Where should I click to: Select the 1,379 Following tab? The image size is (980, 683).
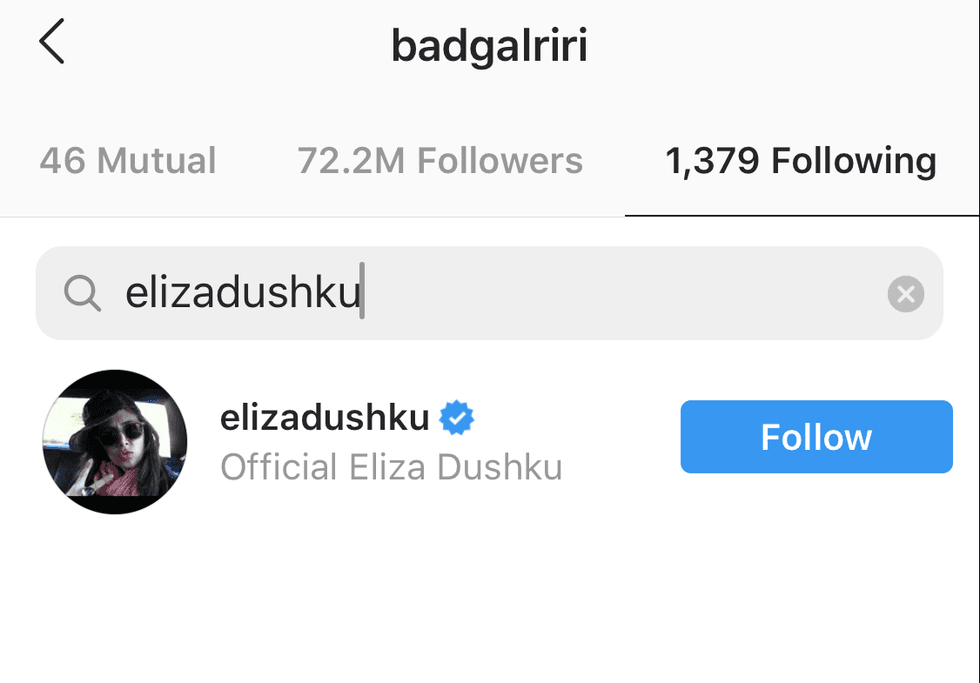coord(801,161)
